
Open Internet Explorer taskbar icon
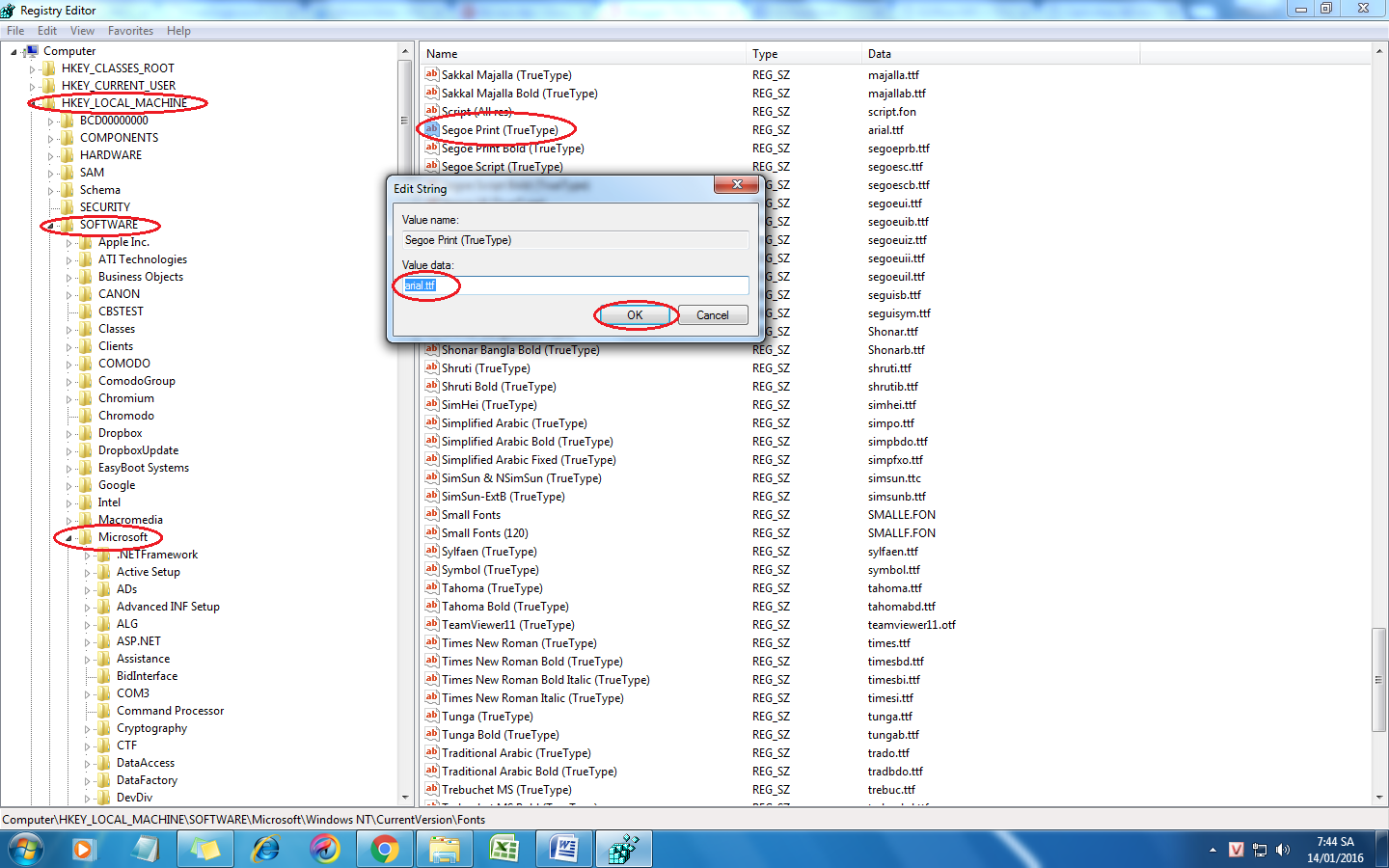(x=264, y=849)
